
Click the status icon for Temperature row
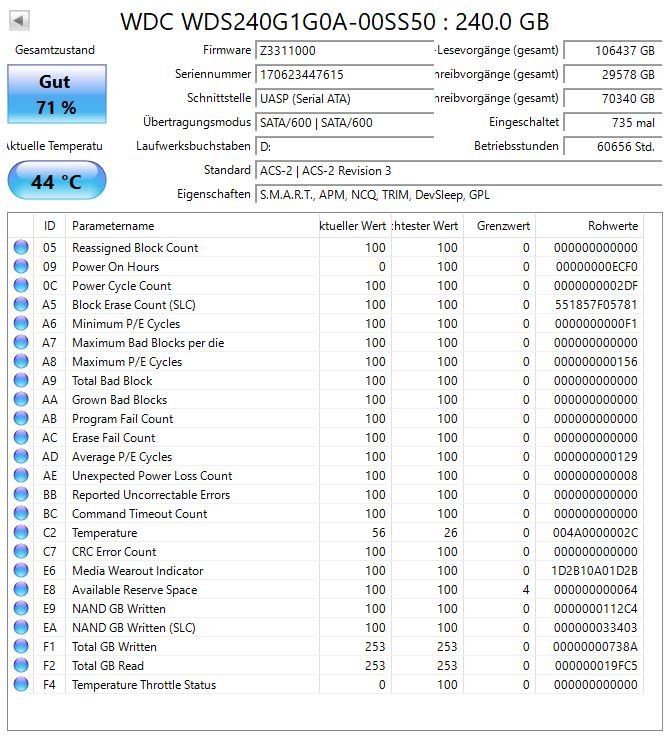click(x=21, y=532)
